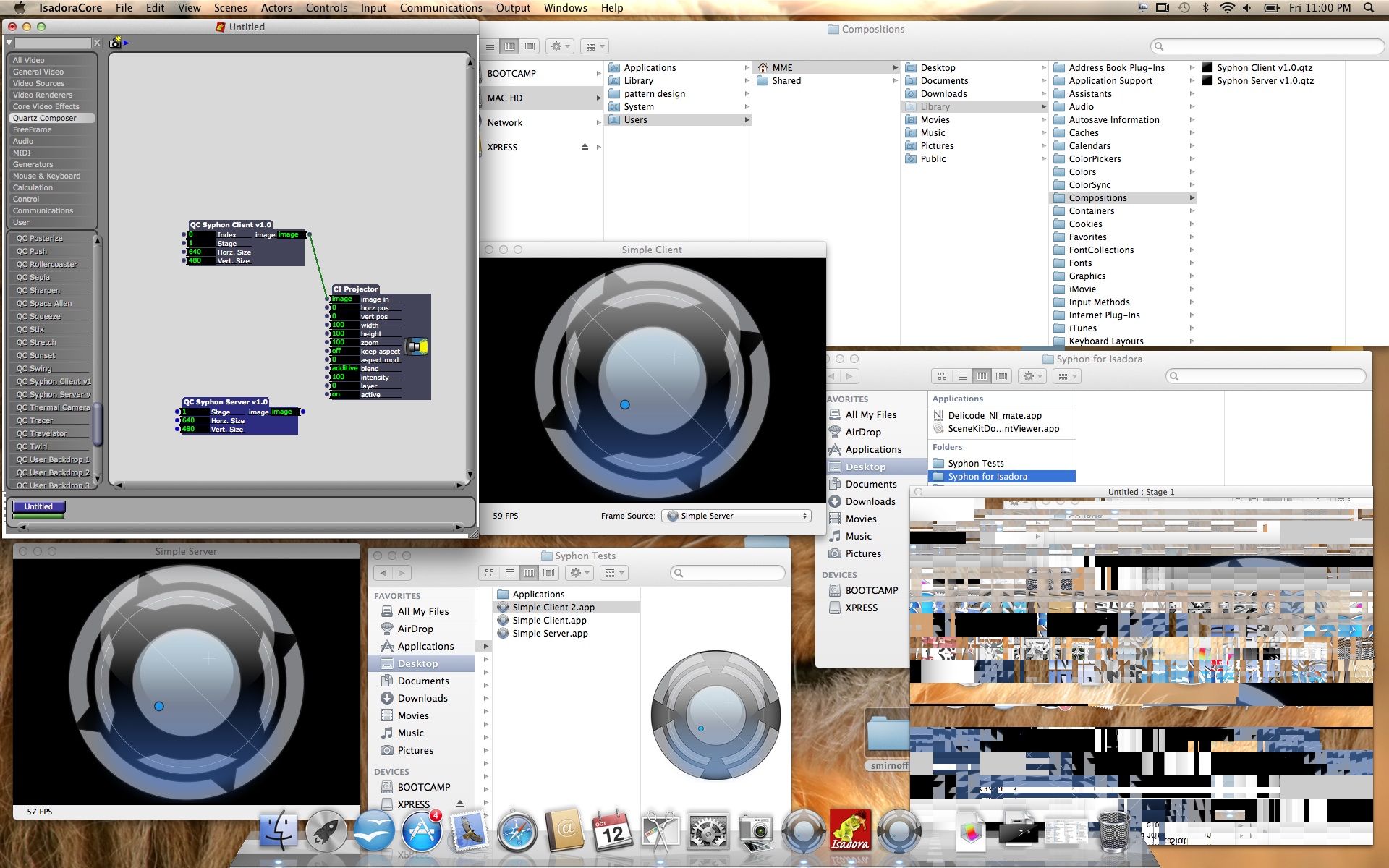This screenshot has width=1389, height=868.
Task: Switch Compositions window to Cover Flow view
Action: click(530, 46)
